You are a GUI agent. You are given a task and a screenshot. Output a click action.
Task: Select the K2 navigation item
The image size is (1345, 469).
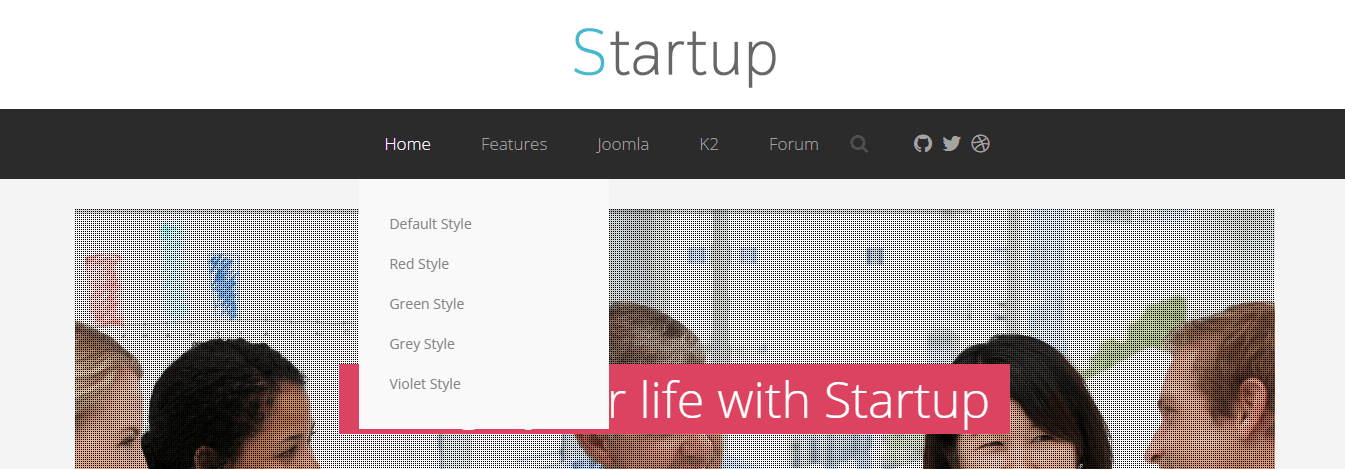(x=709, y=144)
